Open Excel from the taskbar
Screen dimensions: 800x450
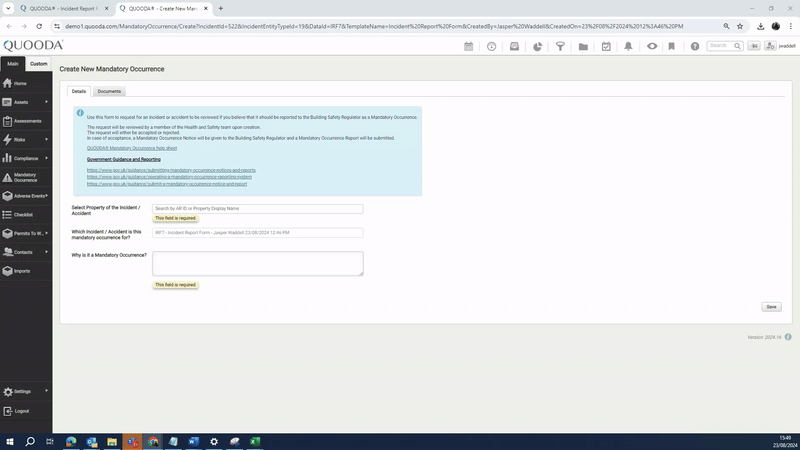(255, 441)
